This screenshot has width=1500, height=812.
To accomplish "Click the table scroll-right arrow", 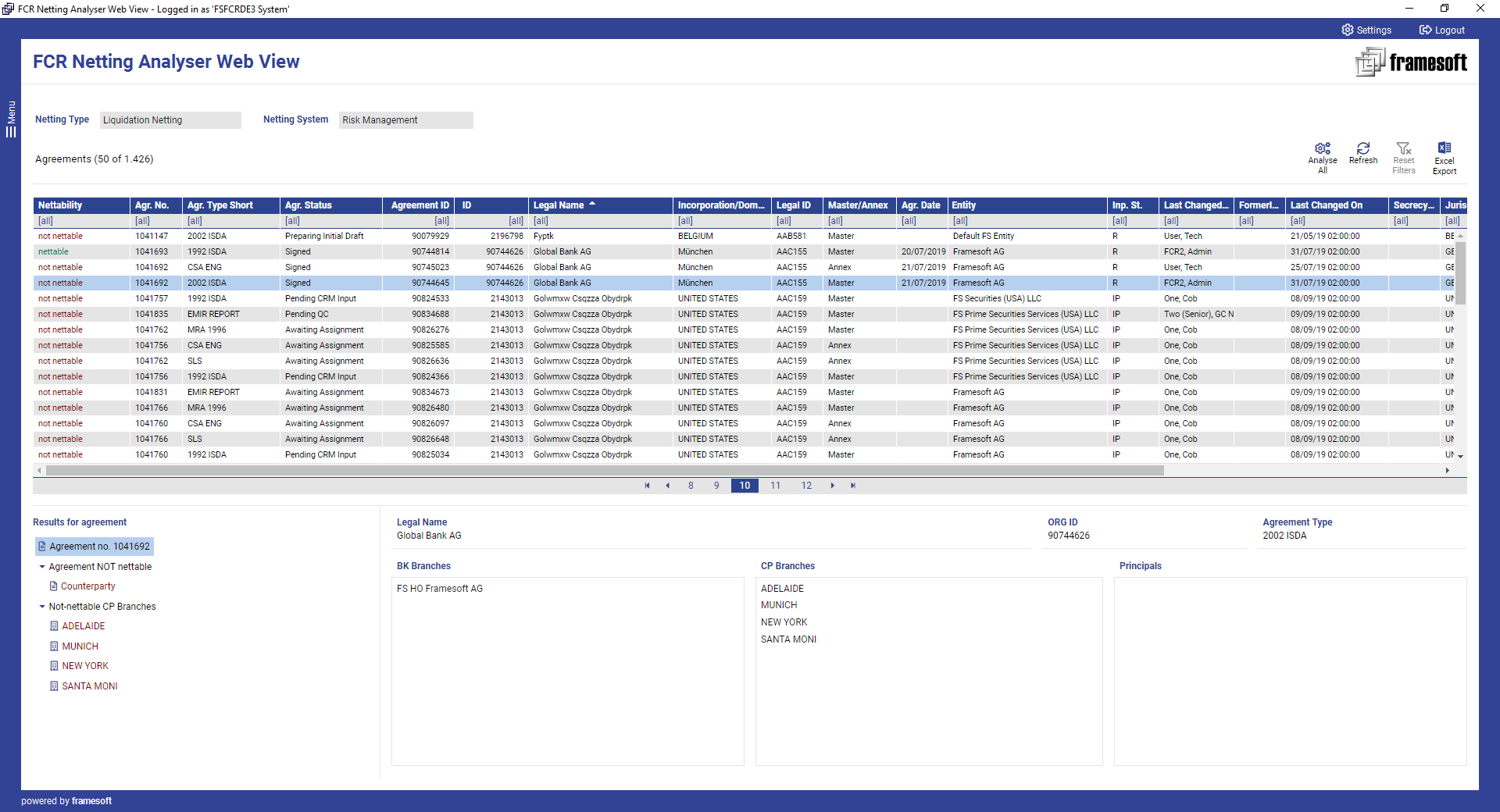I will (1448, 471).
